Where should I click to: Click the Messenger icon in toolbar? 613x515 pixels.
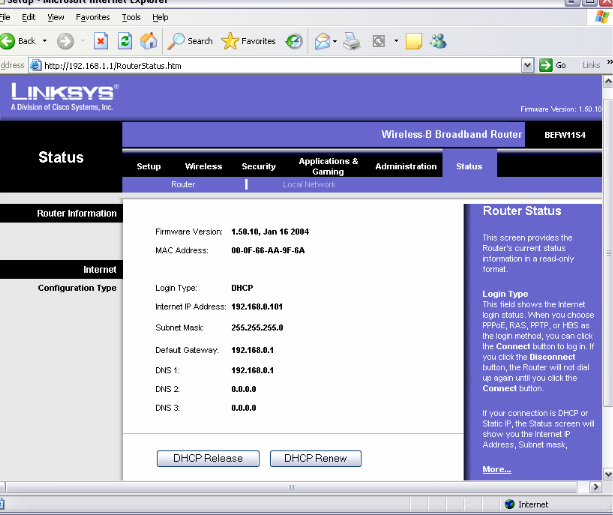click(438, 41)
